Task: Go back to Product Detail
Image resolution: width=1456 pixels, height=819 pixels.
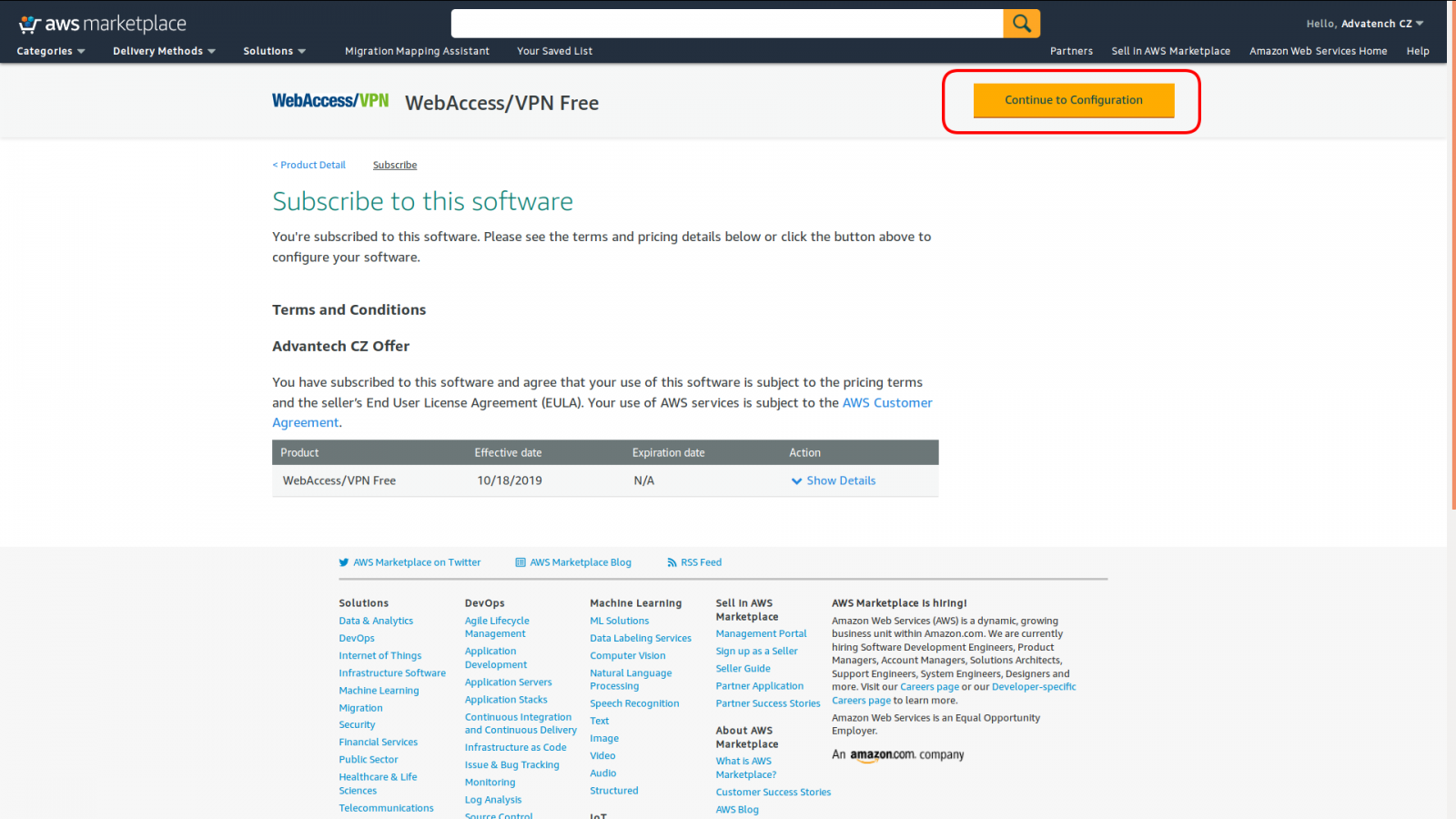Action: (309, 165)
